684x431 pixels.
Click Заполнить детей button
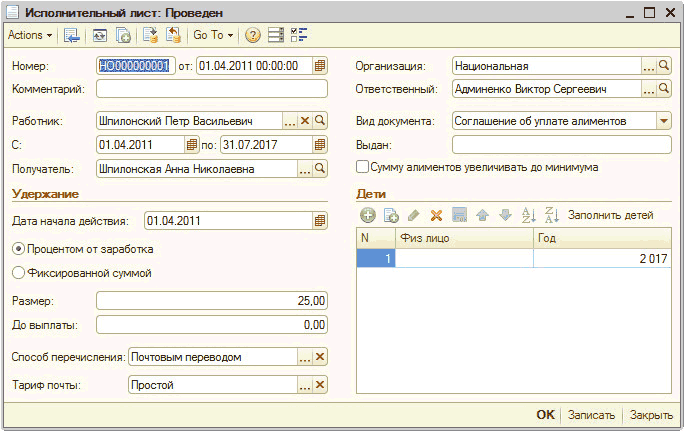coord(610,215)
